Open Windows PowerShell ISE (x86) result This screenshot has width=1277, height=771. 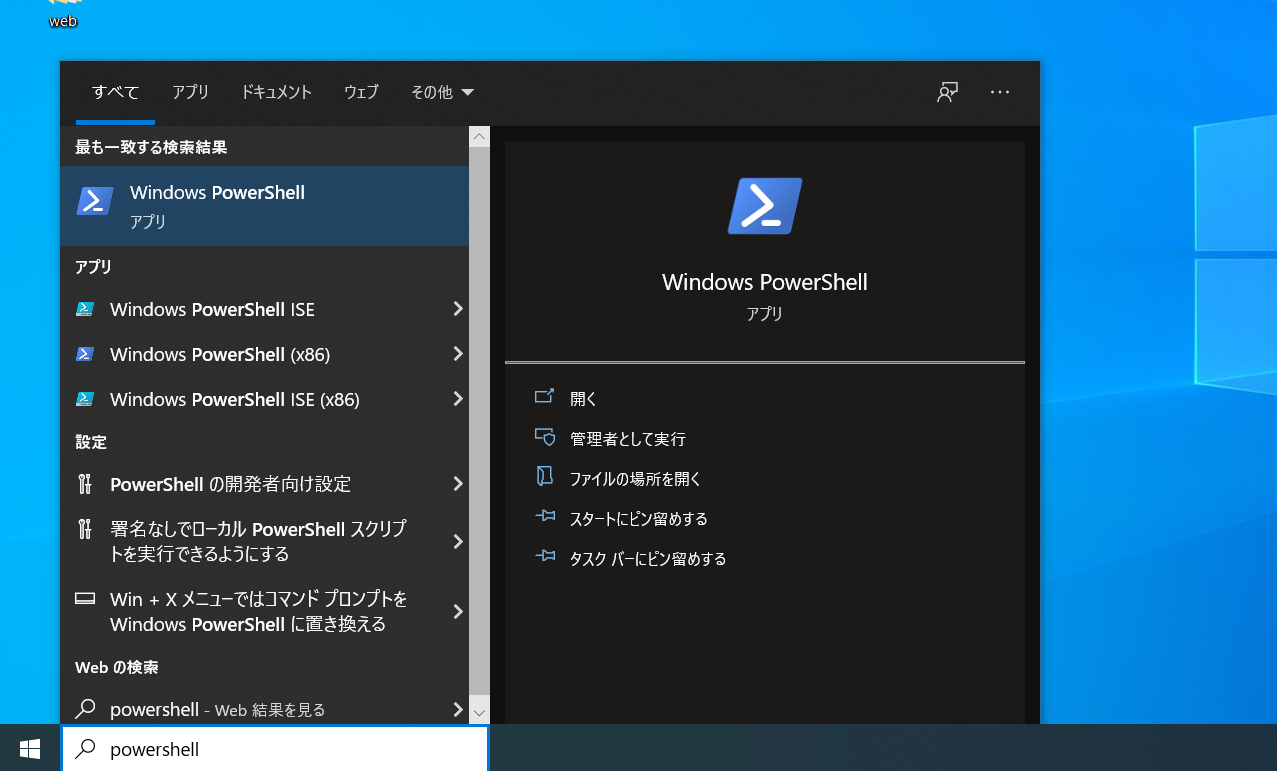(264, 399)
